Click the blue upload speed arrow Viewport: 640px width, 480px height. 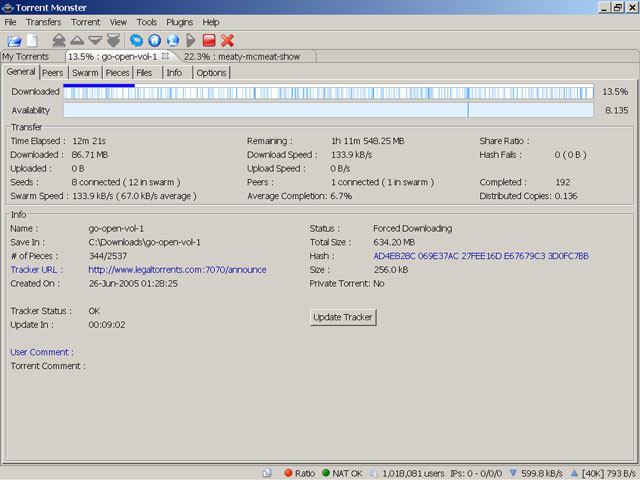pyautogui.click(x=574, y=473)
